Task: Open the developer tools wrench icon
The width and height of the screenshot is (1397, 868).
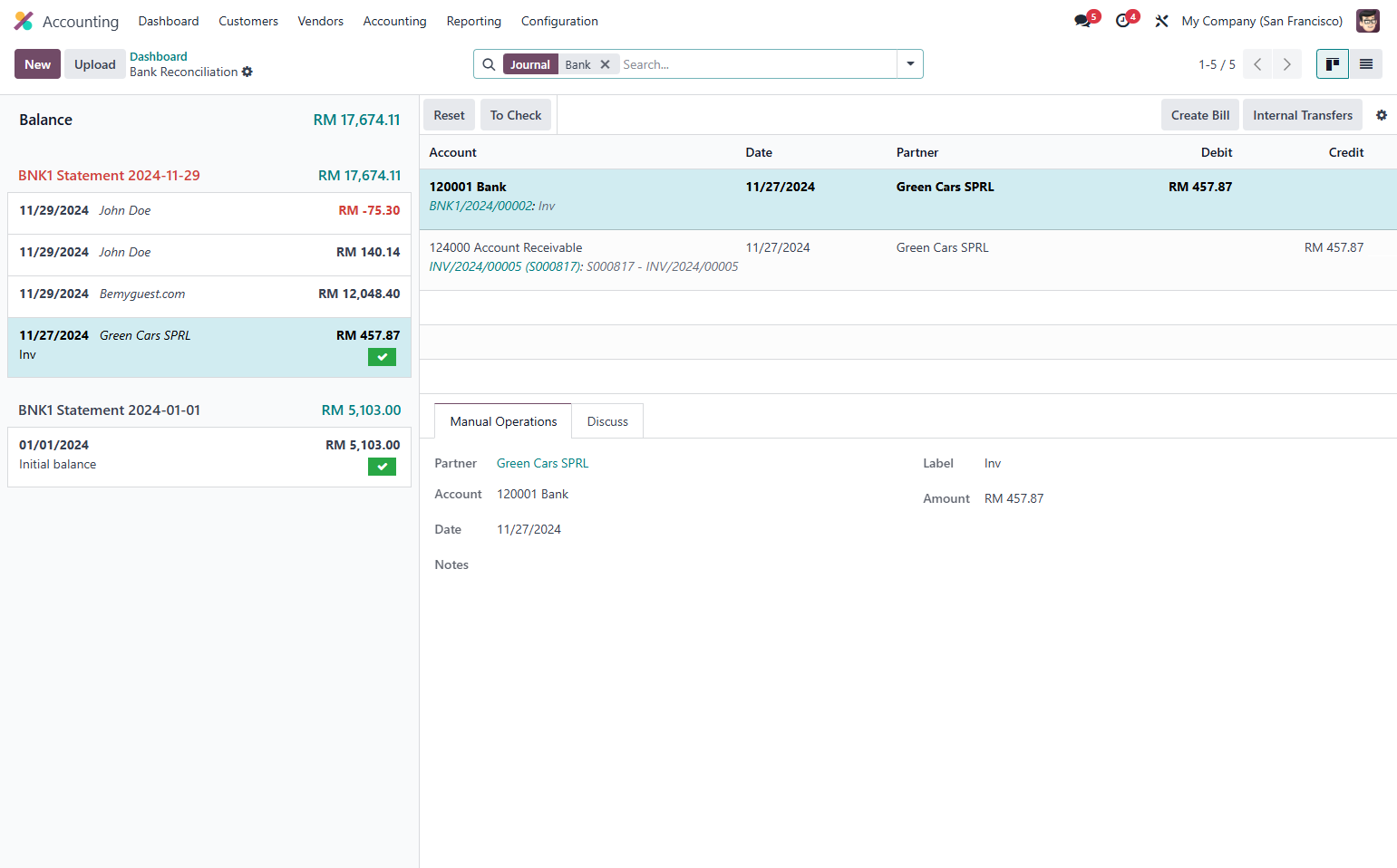Action: coord(1161,21)
